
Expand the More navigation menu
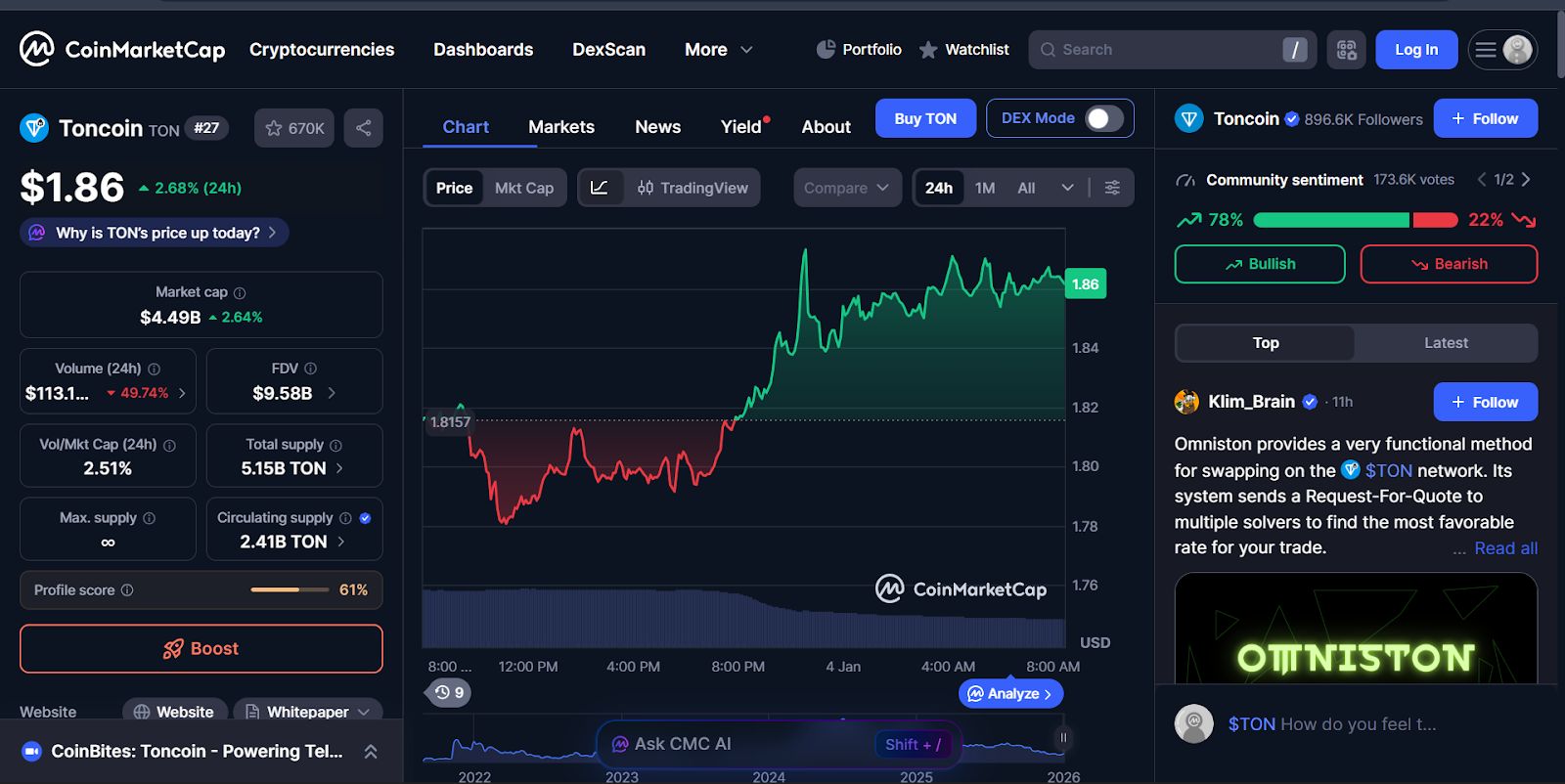pos(719,50)
